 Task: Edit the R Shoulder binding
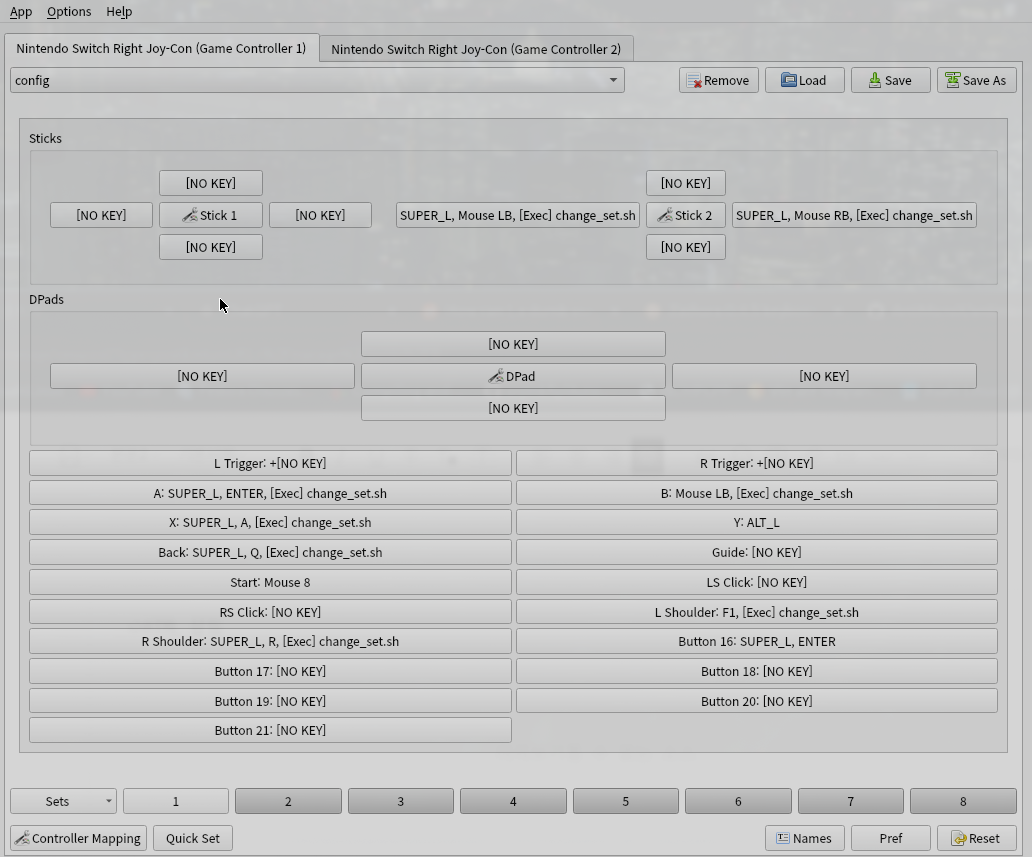[270, 641]
